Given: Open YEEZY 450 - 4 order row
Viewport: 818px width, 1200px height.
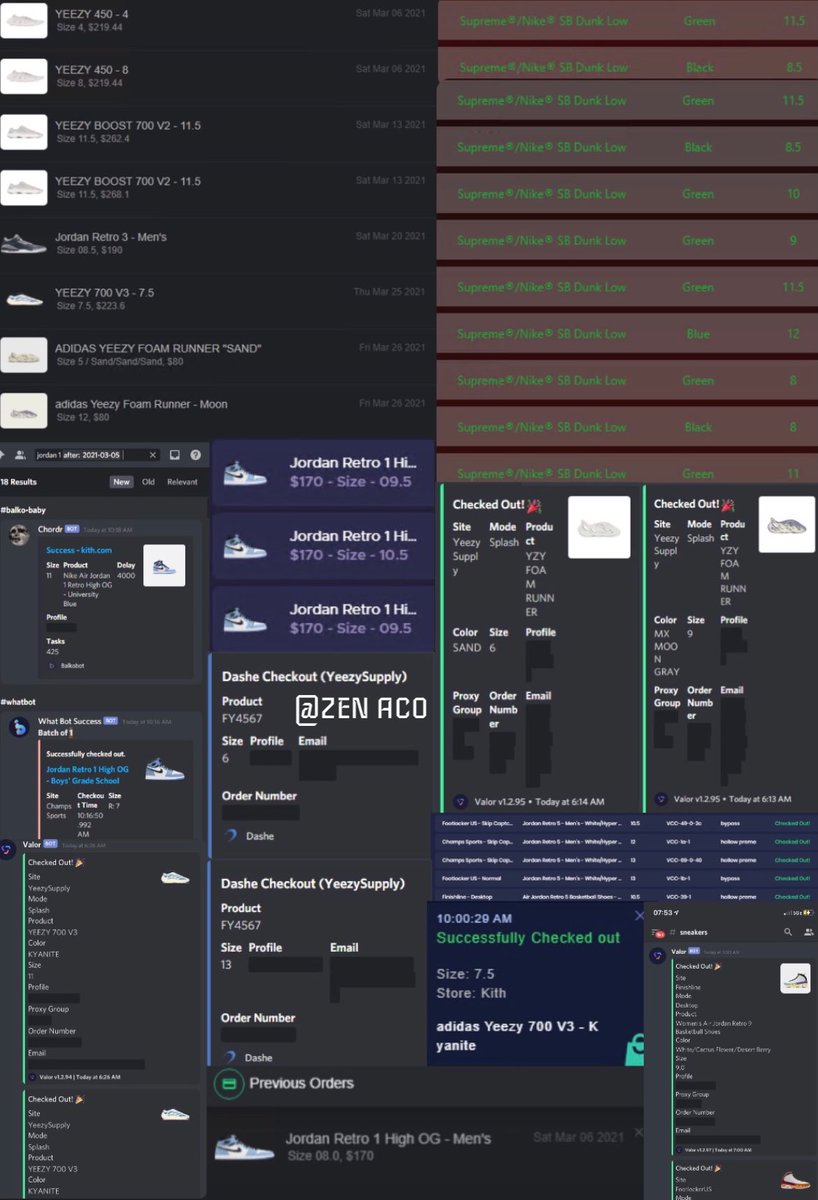Looking at the screenshot, I should tap(218, 20).
